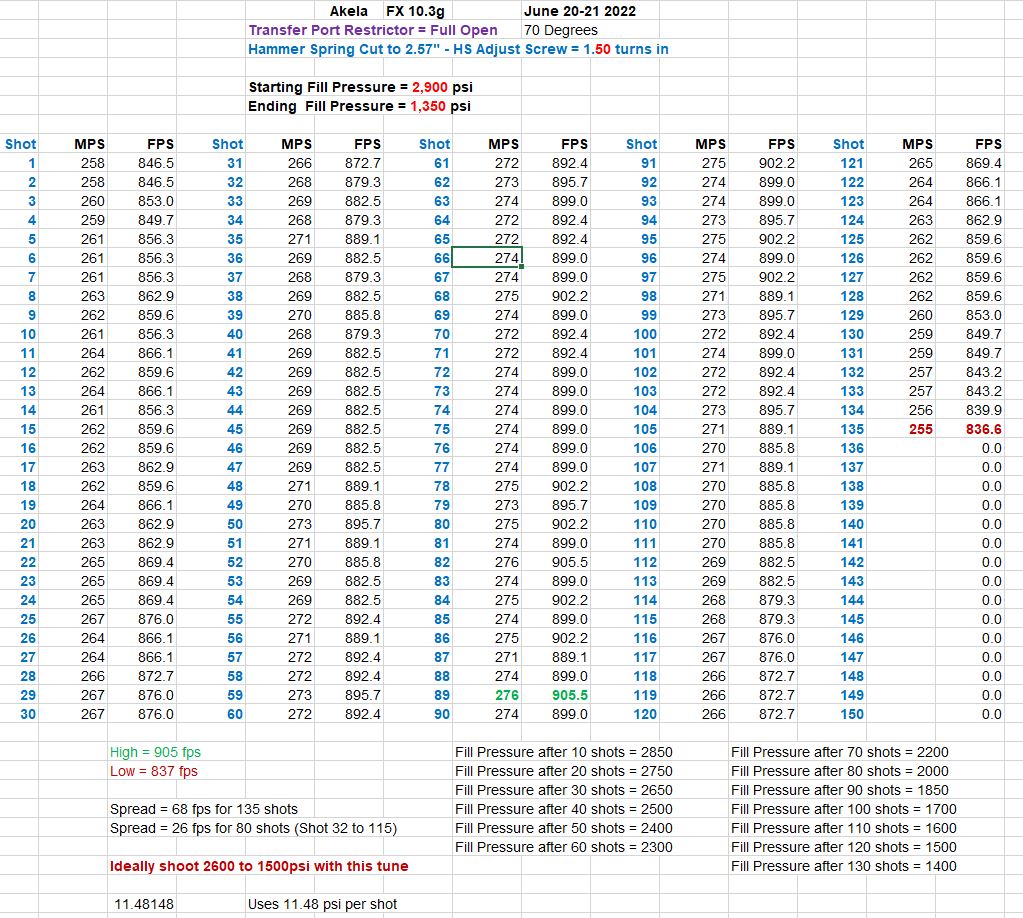The height and width of the screenshot is (918, 1023).
Task: Click the 'Akela' title cell
Action: (348, 11)
